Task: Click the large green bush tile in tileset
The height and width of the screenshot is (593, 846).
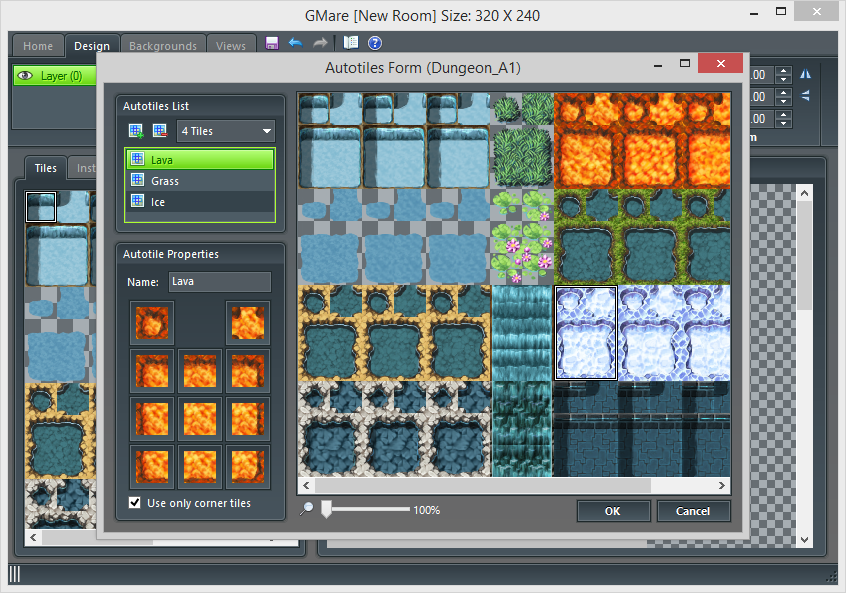Action: (522, 158)
